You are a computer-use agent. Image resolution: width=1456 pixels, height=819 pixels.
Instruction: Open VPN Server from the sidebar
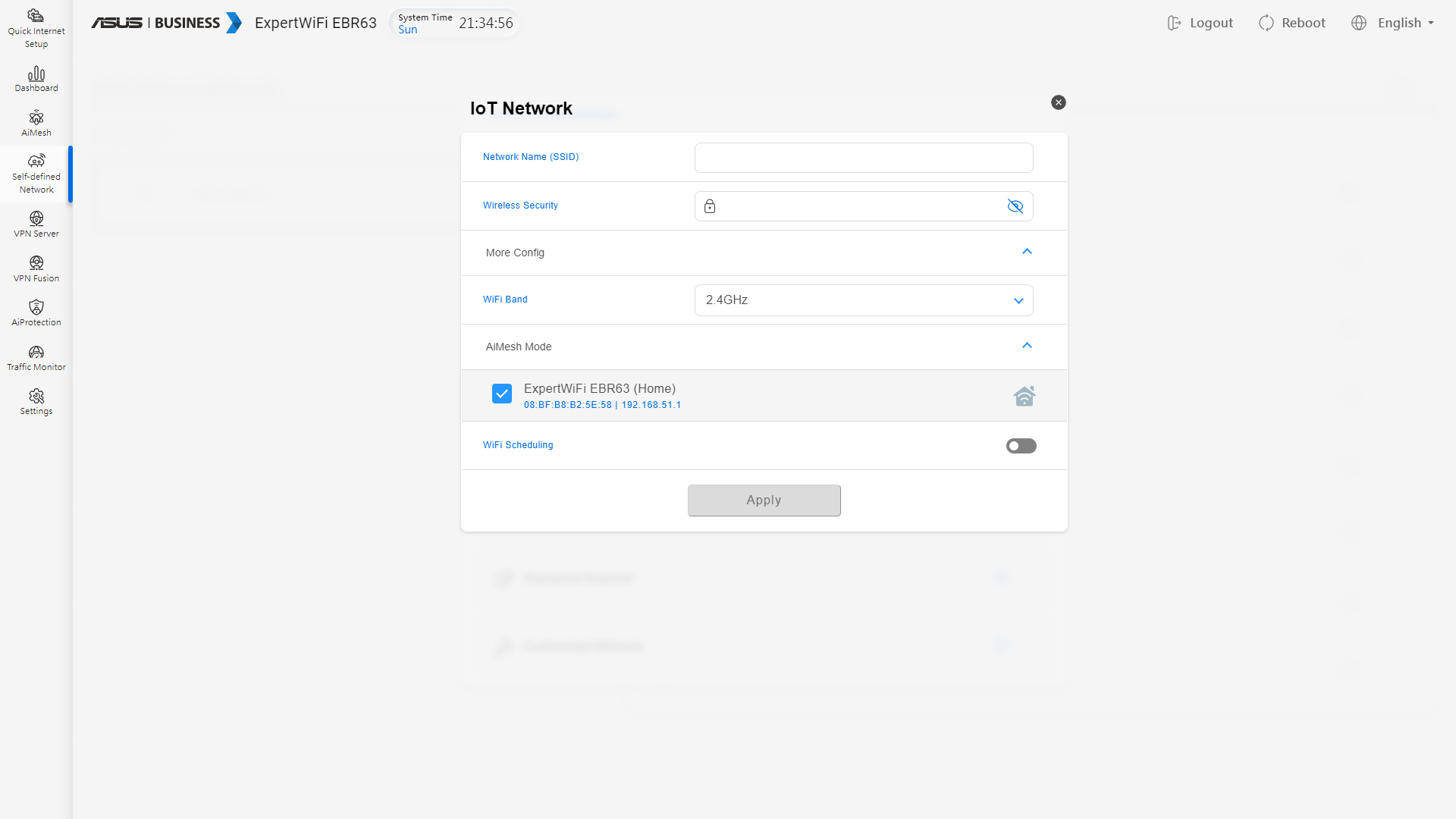pos(36,219)
